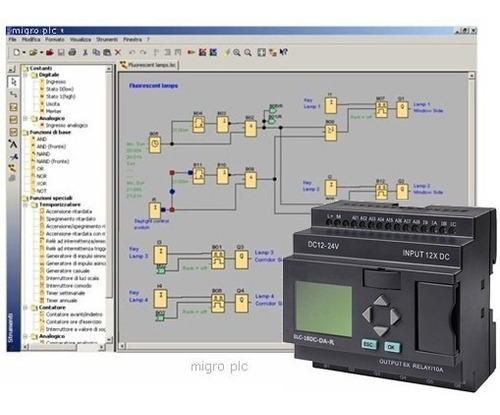This screenshot has height=415, width=500.
Task: Collapse the Digitale tree folder
Action: pyautogui.click(x=26, y=75)
